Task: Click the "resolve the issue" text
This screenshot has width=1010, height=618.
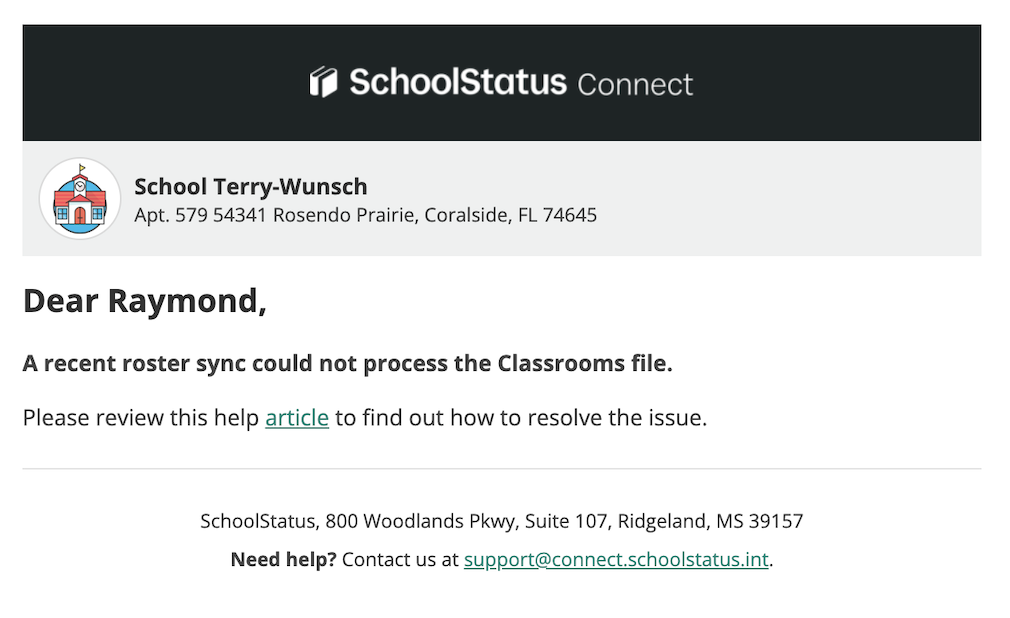Action: point(616,418)
